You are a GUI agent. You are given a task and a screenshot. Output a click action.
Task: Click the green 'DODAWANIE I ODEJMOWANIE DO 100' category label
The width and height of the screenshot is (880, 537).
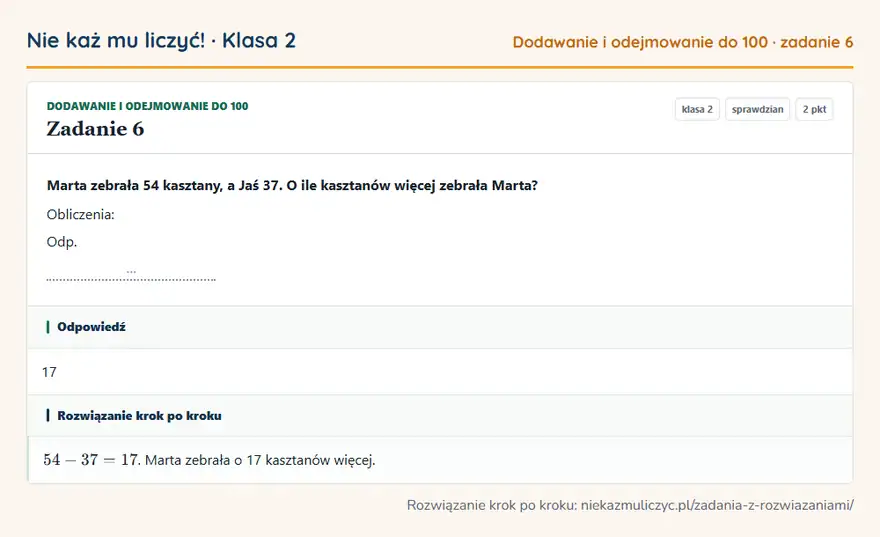click(147, 106)
